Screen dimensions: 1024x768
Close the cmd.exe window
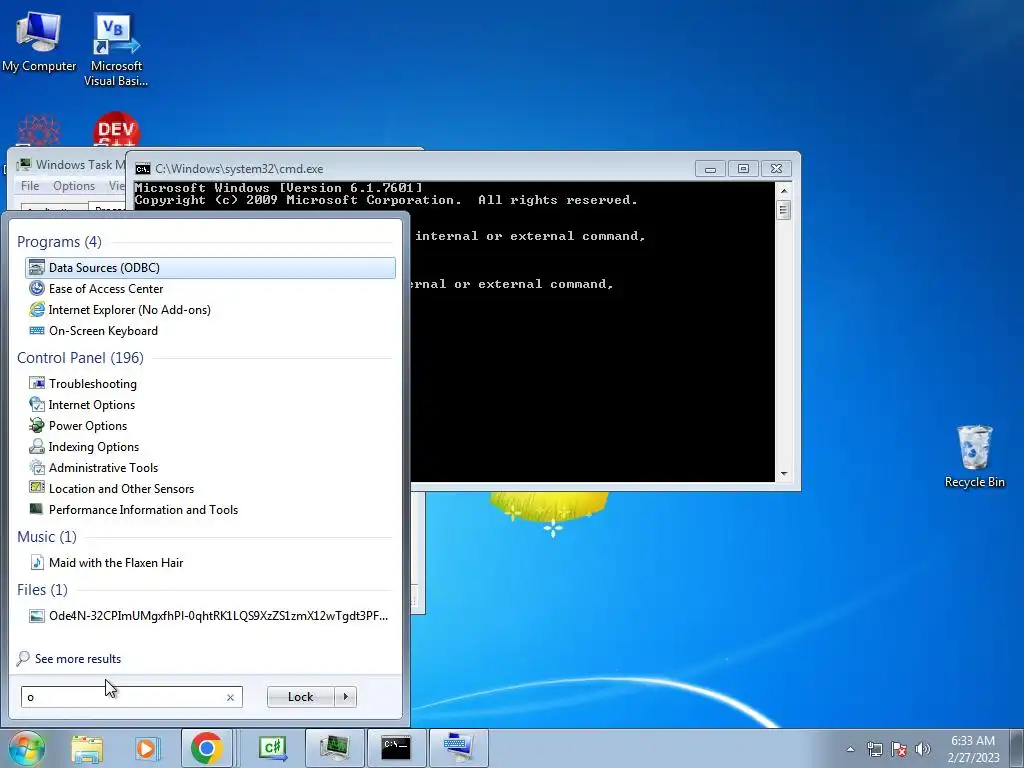pos(776,169)
